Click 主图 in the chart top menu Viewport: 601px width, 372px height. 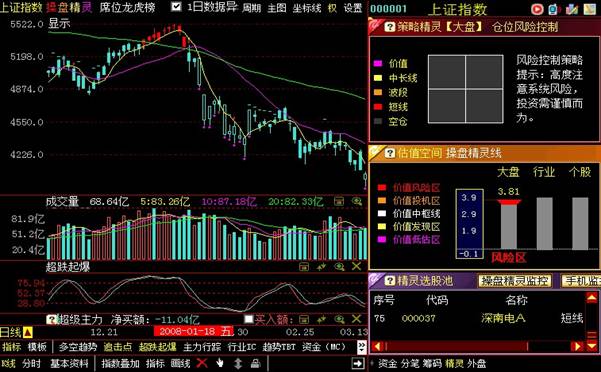[276, 7]
